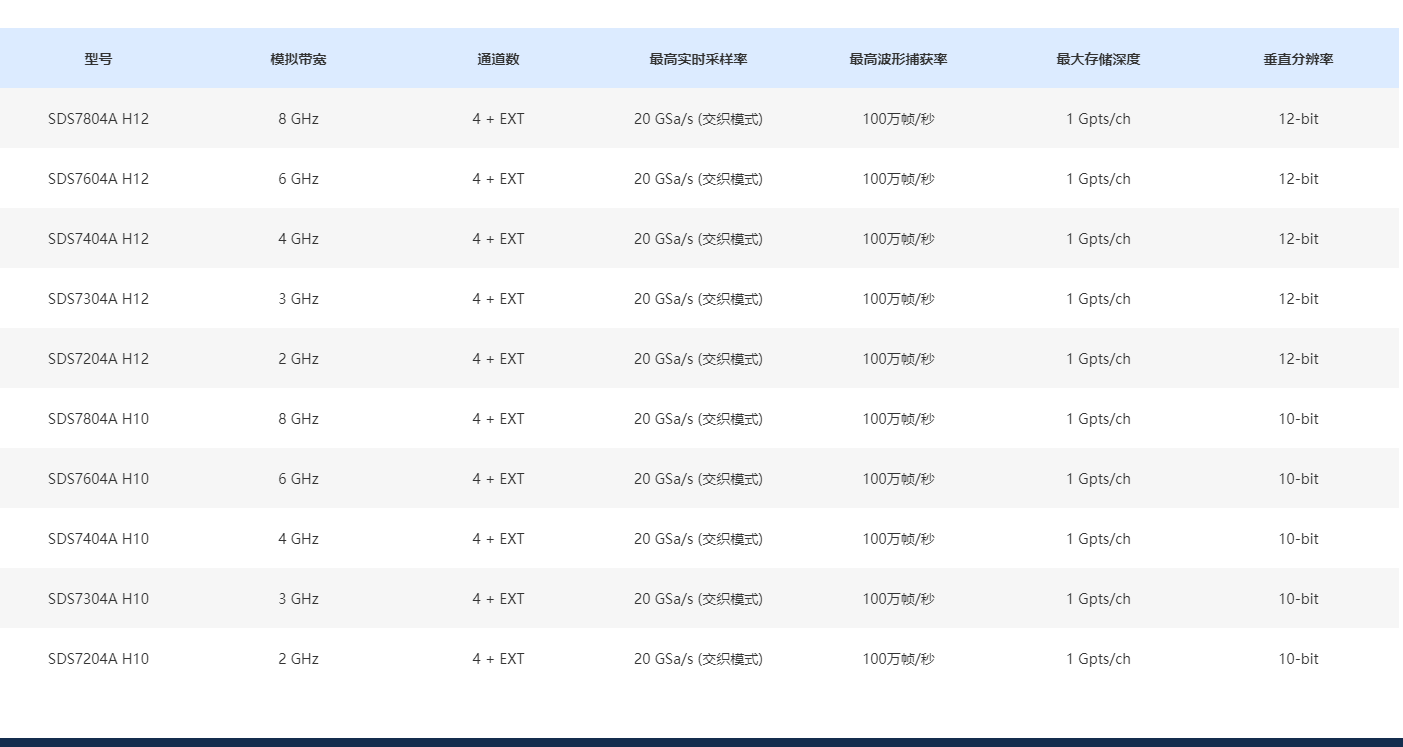The width and height of the screenshot is (1403, 747).
Task: Click the 最高实时采样率 column header
Action: tap(698, 59)
